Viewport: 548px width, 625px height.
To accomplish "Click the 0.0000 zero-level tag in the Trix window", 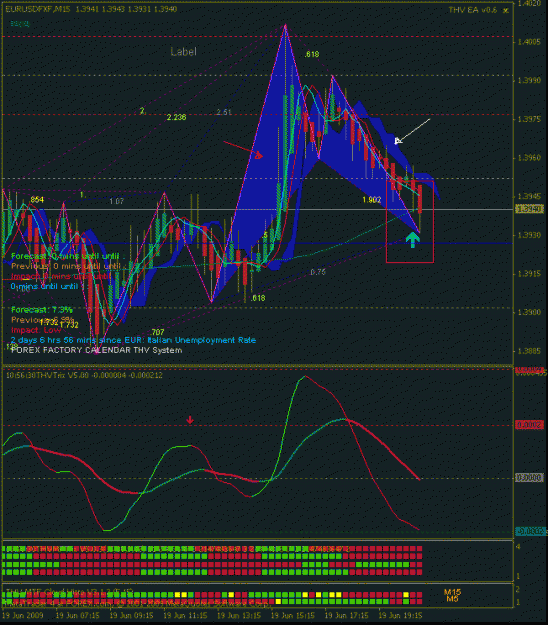I will (529, 478).
